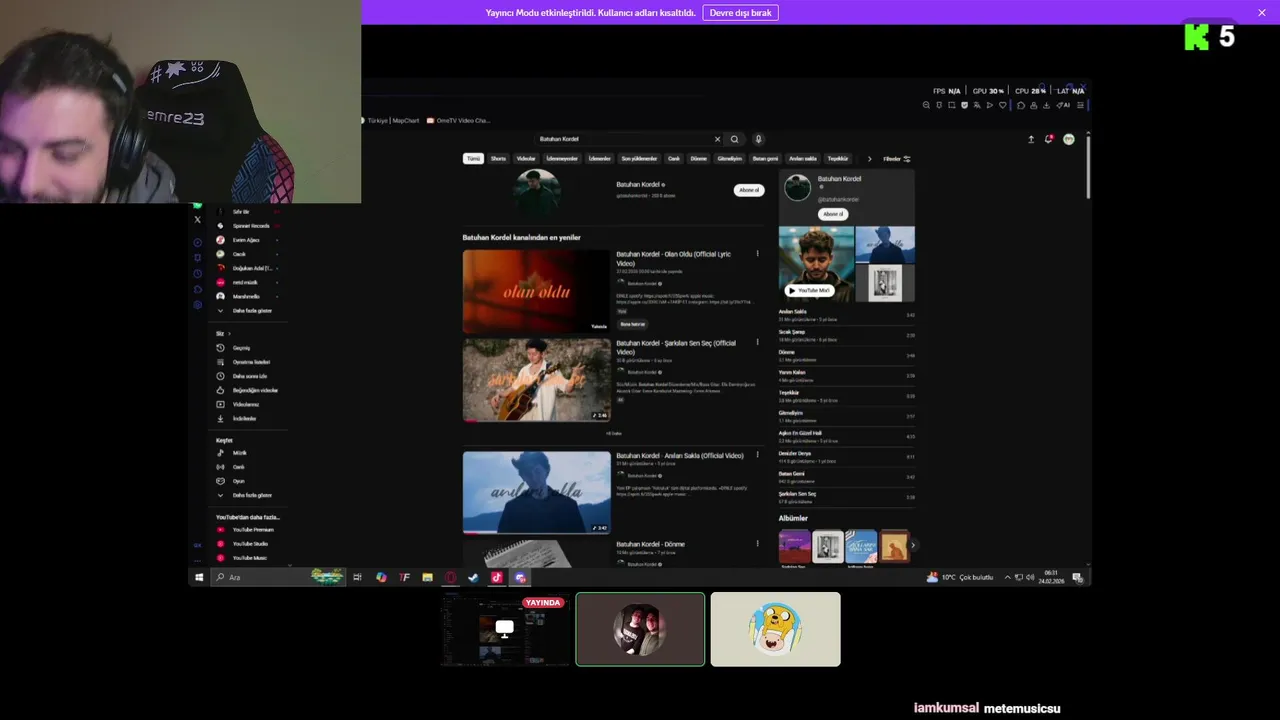This screenshot has height=720, width=1280.
Task: Select the Canlı filter chip
Action: [x=674, y=159]
